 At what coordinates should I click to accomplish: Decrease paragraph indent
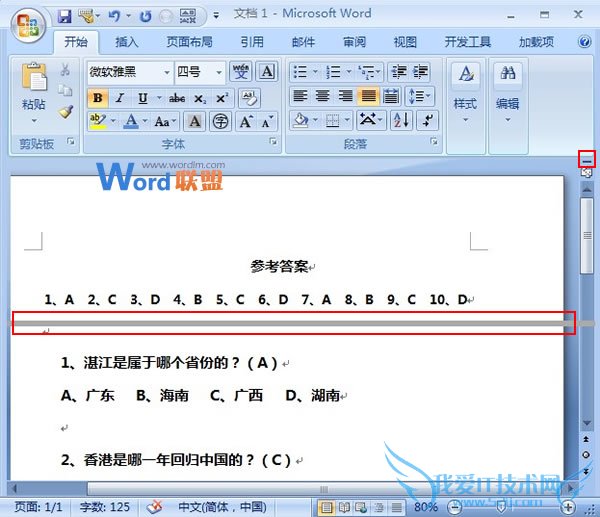point(398,72)
